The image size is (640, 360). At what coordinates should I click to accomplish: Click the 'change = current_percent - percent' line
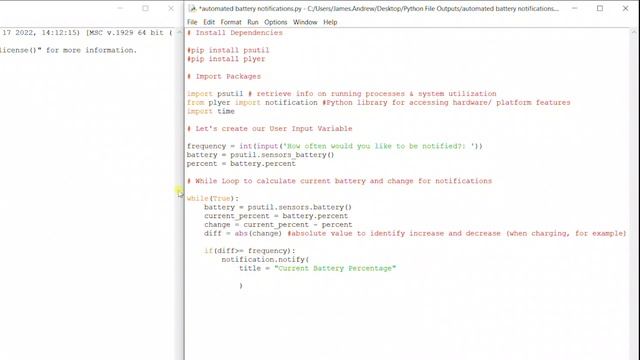click(x=278, y=225)
